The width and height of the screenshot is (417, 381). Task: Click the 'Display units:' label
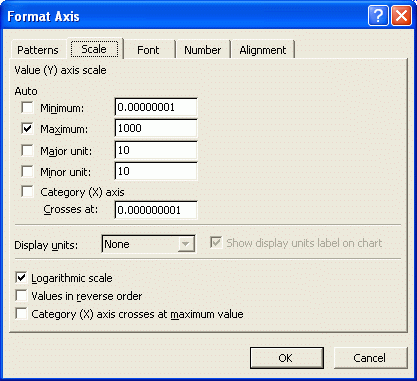pos(46,245)
